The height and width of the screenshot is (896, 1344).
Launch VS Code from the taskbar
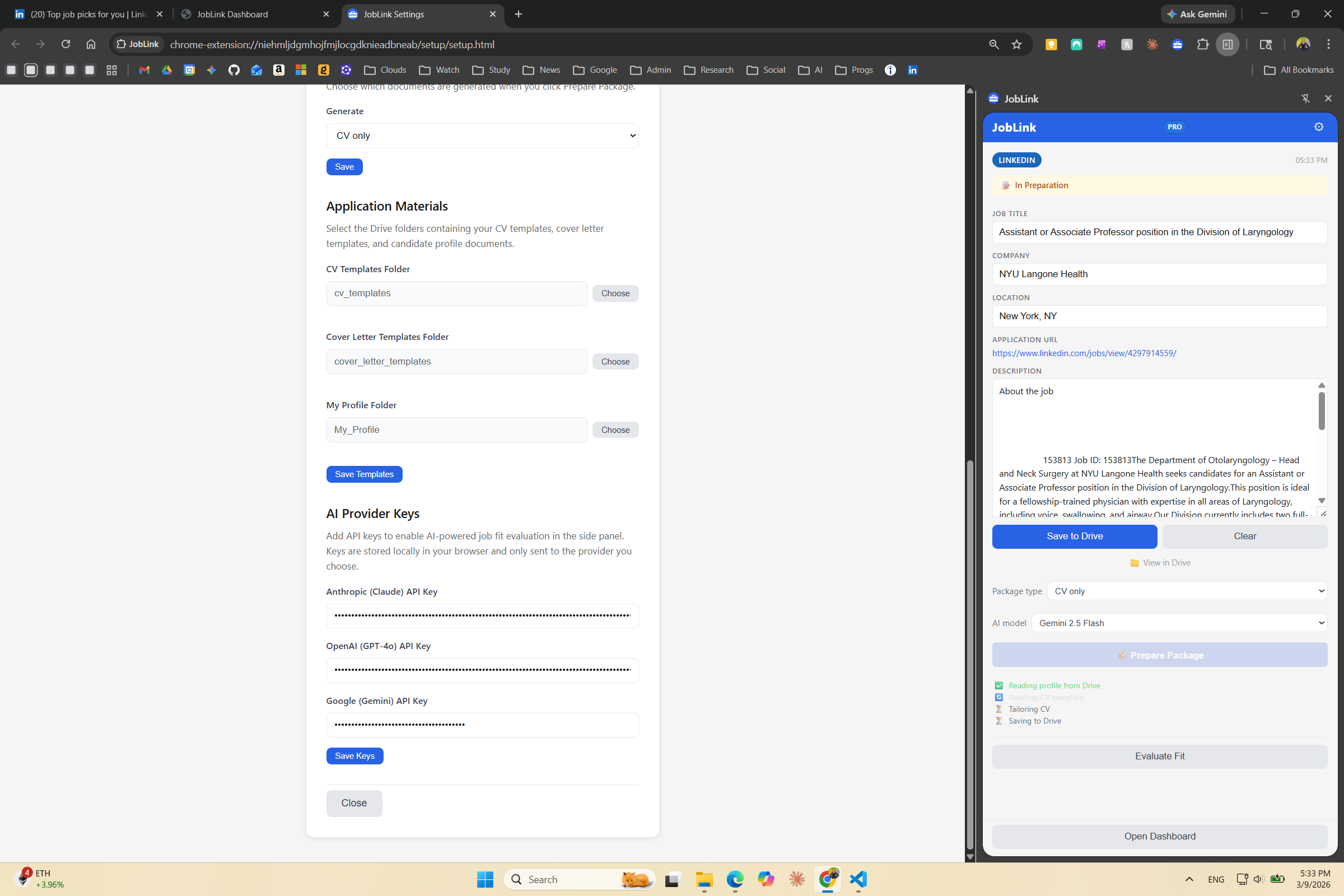point(858,879)
